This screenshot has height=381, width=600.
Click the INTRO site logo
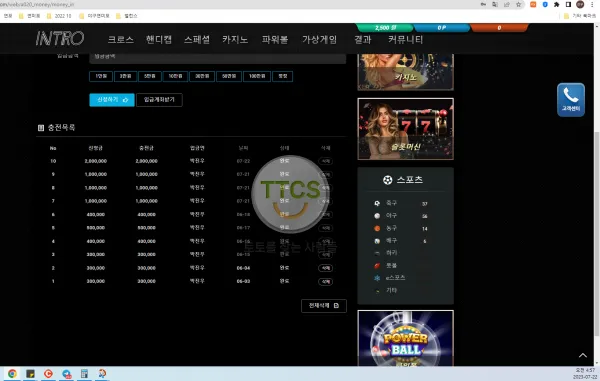point(60,38)
